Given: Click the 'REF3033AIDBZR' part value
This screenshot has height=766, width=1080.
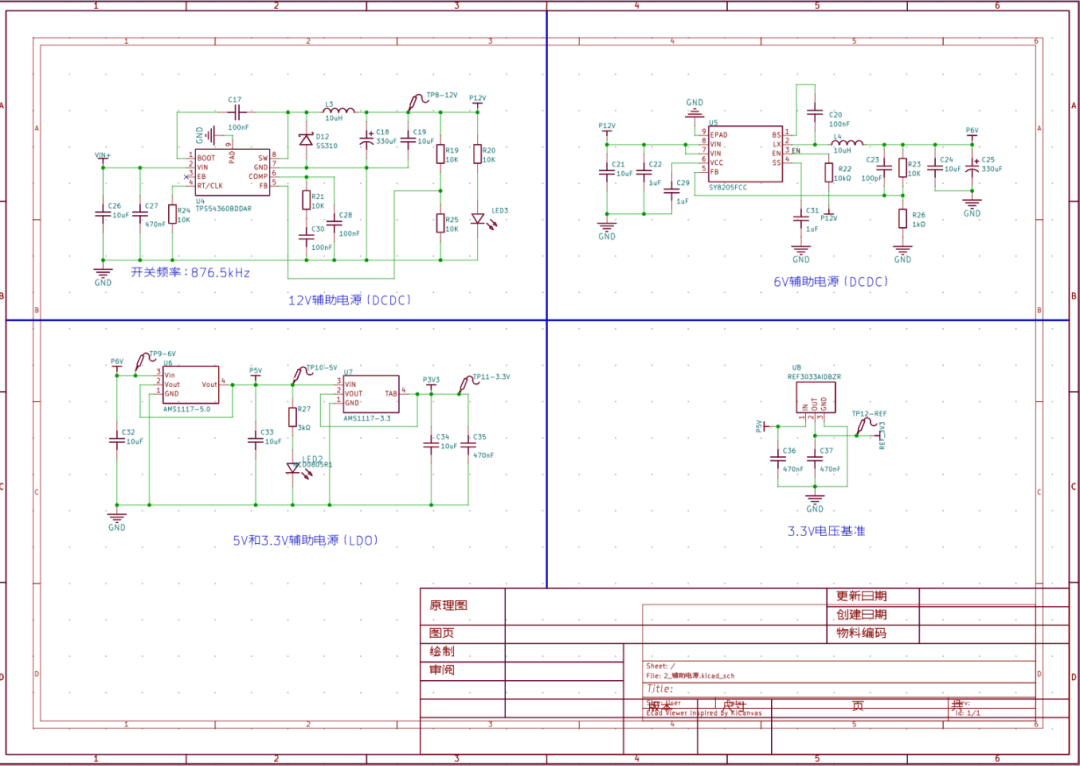Looking at the screenshot, I should click(814, 377).
